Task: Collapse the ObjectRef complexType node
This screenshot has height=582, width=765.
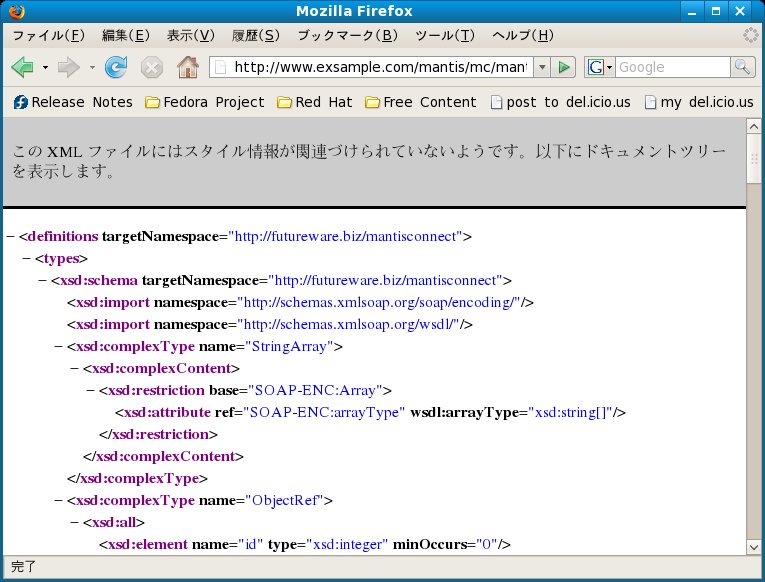Action: pos(59,500)
